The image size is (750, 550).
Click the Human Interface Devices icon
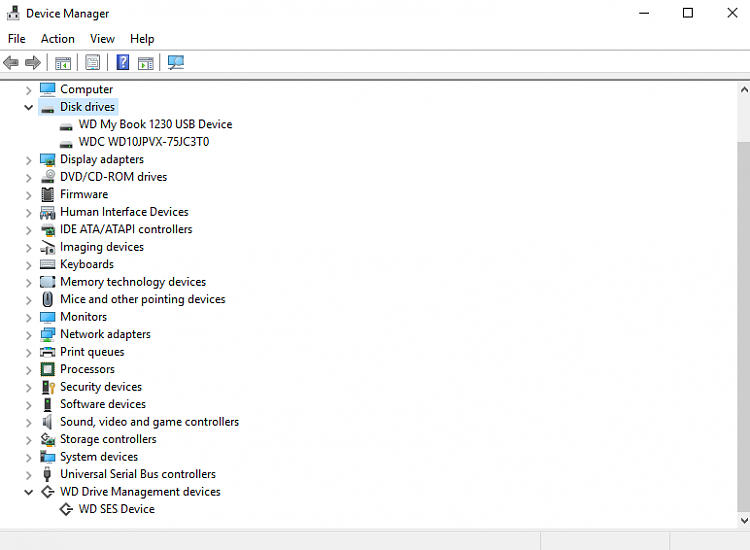[x=47, y=212]
